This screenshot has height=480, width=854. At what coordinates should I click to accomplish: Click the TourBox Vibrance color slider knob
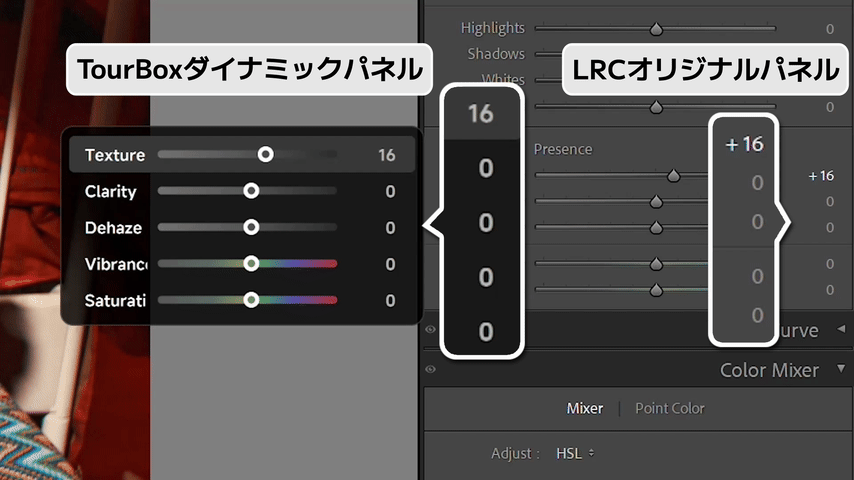point(251,264)
